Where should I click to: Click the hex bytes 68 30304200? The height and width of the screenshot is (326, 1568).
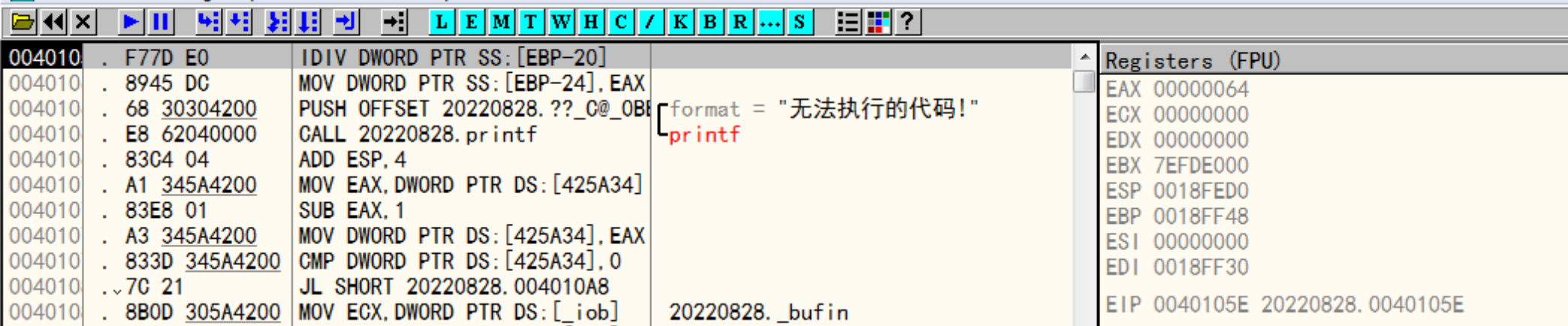click(191, 108)
